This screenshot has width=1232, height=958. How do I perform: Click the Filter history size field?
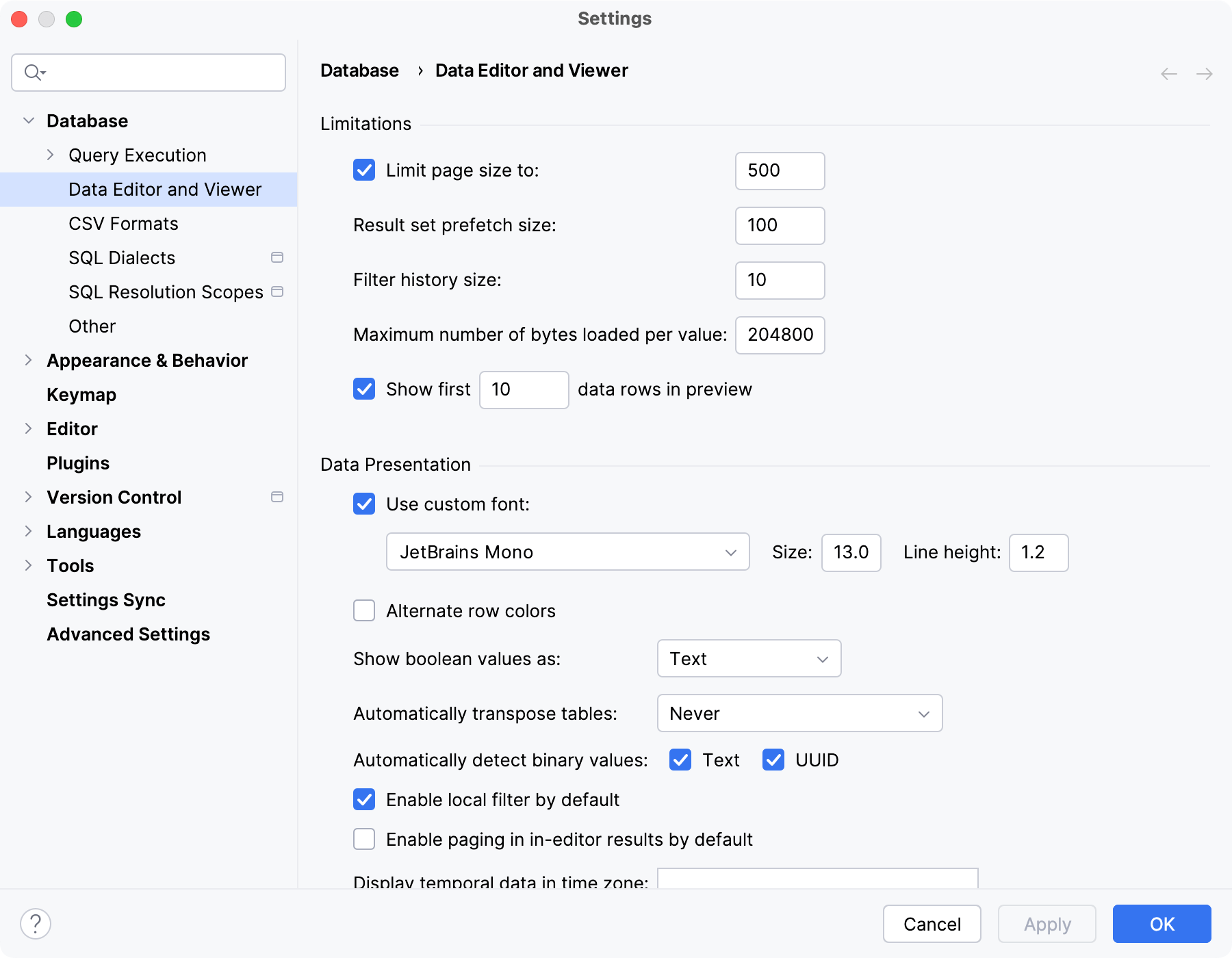[780, 280]
